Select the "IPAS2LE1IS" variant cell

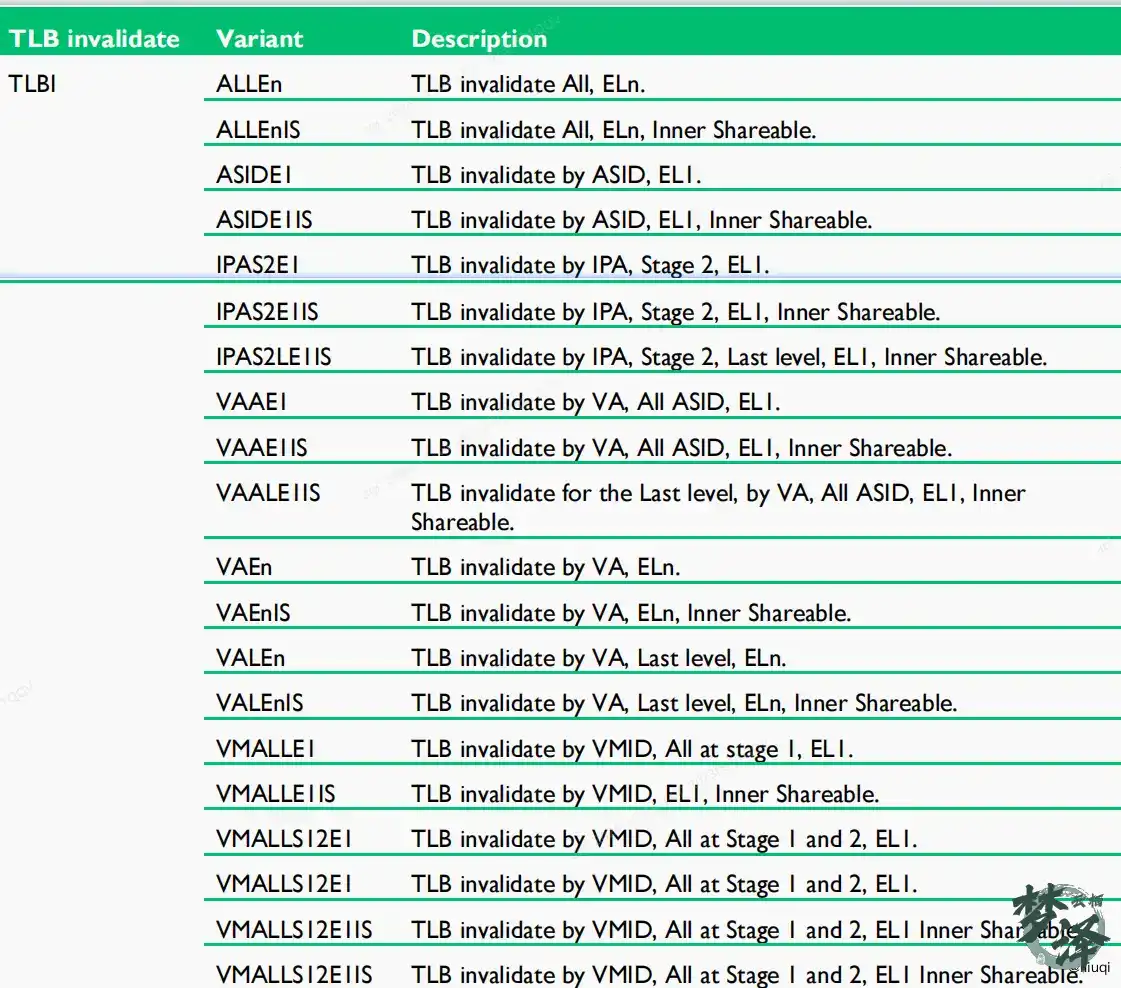pyautogui.click(x=274, y=357)
